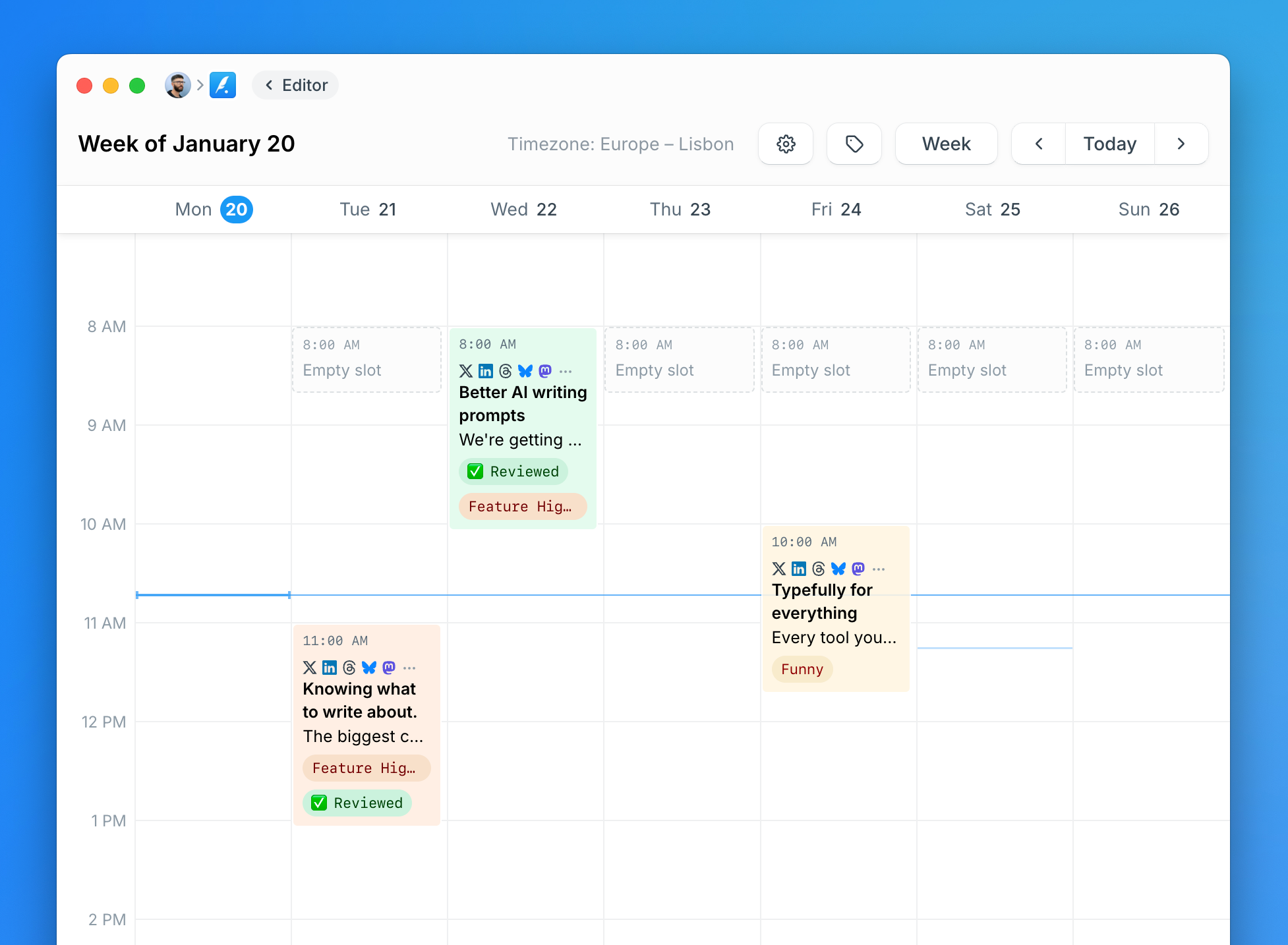
Task: Click X icon on Friday post
Action: tap(779, 569)
